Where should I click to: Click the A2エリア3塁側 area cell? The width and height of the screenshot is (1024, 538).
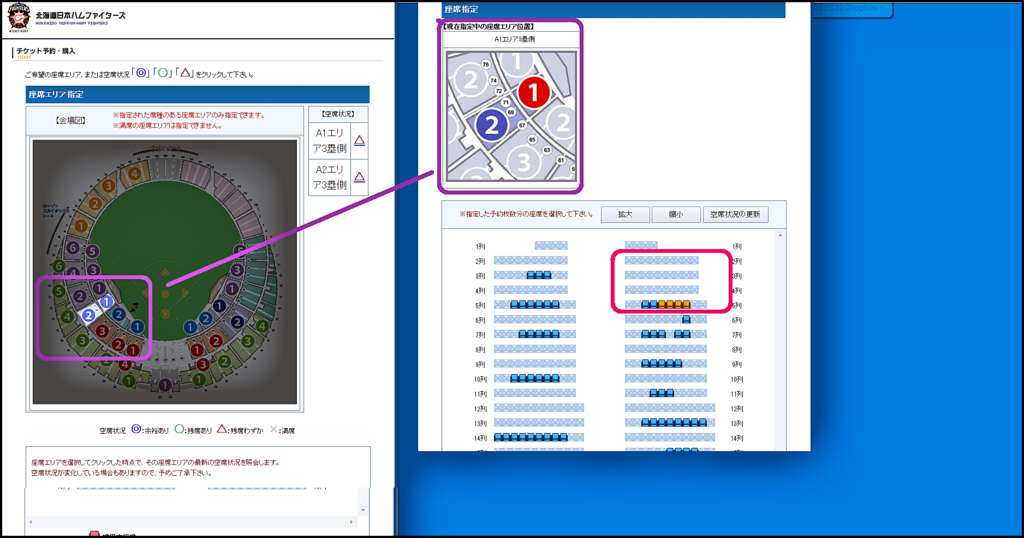coord(330,177)
